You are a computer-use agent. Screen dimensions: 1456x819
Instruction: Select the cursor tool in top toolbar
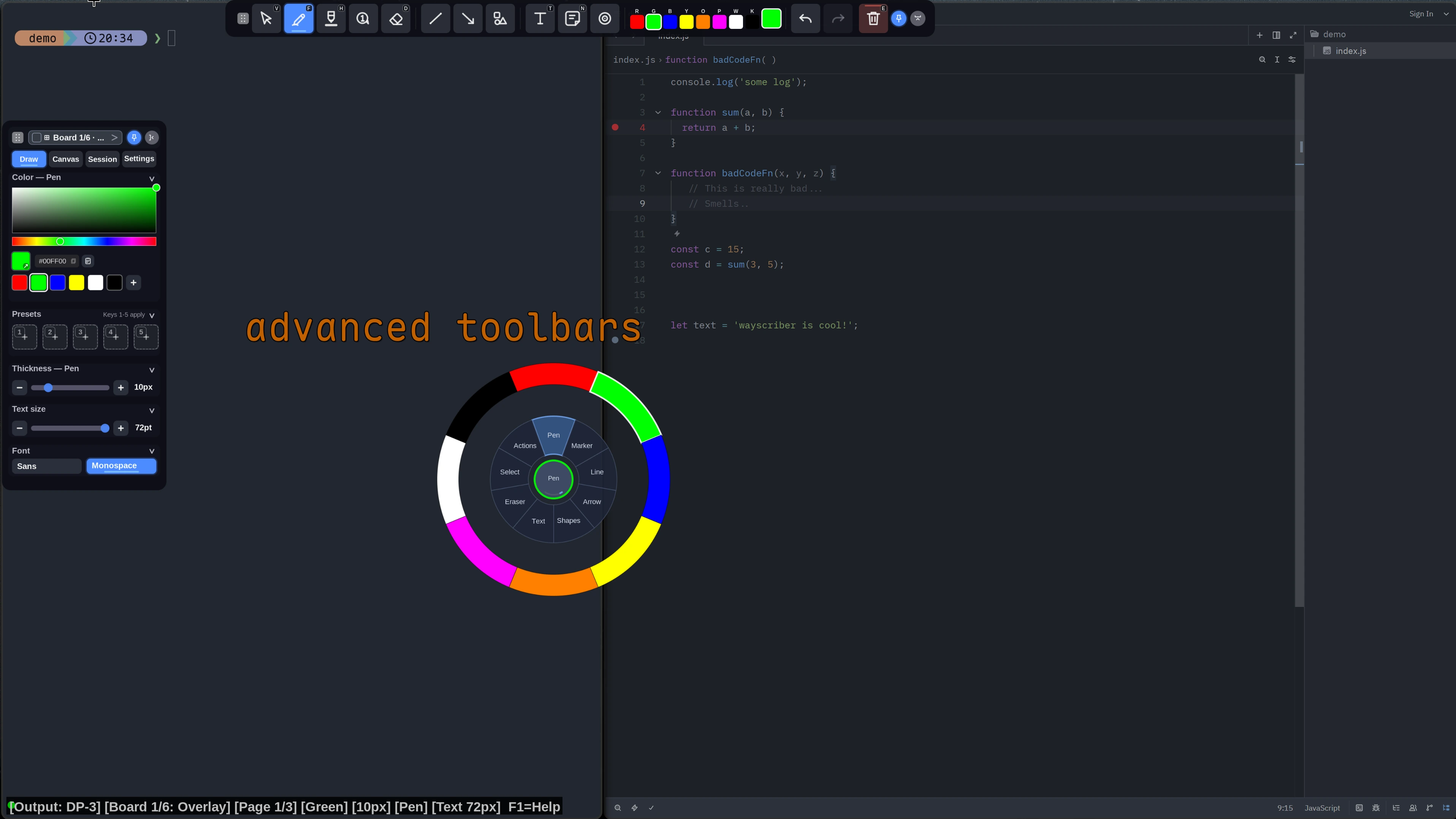tap(266, 19)
